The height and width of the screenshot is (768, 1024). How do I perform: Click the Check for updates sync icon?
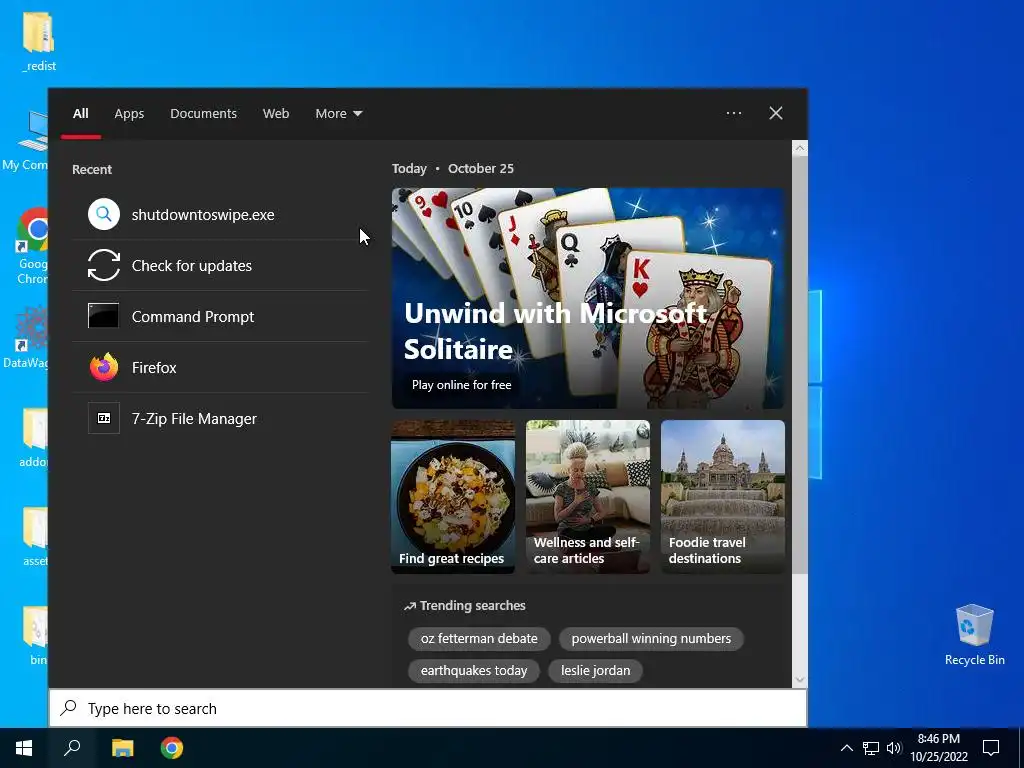pos(104,265)
